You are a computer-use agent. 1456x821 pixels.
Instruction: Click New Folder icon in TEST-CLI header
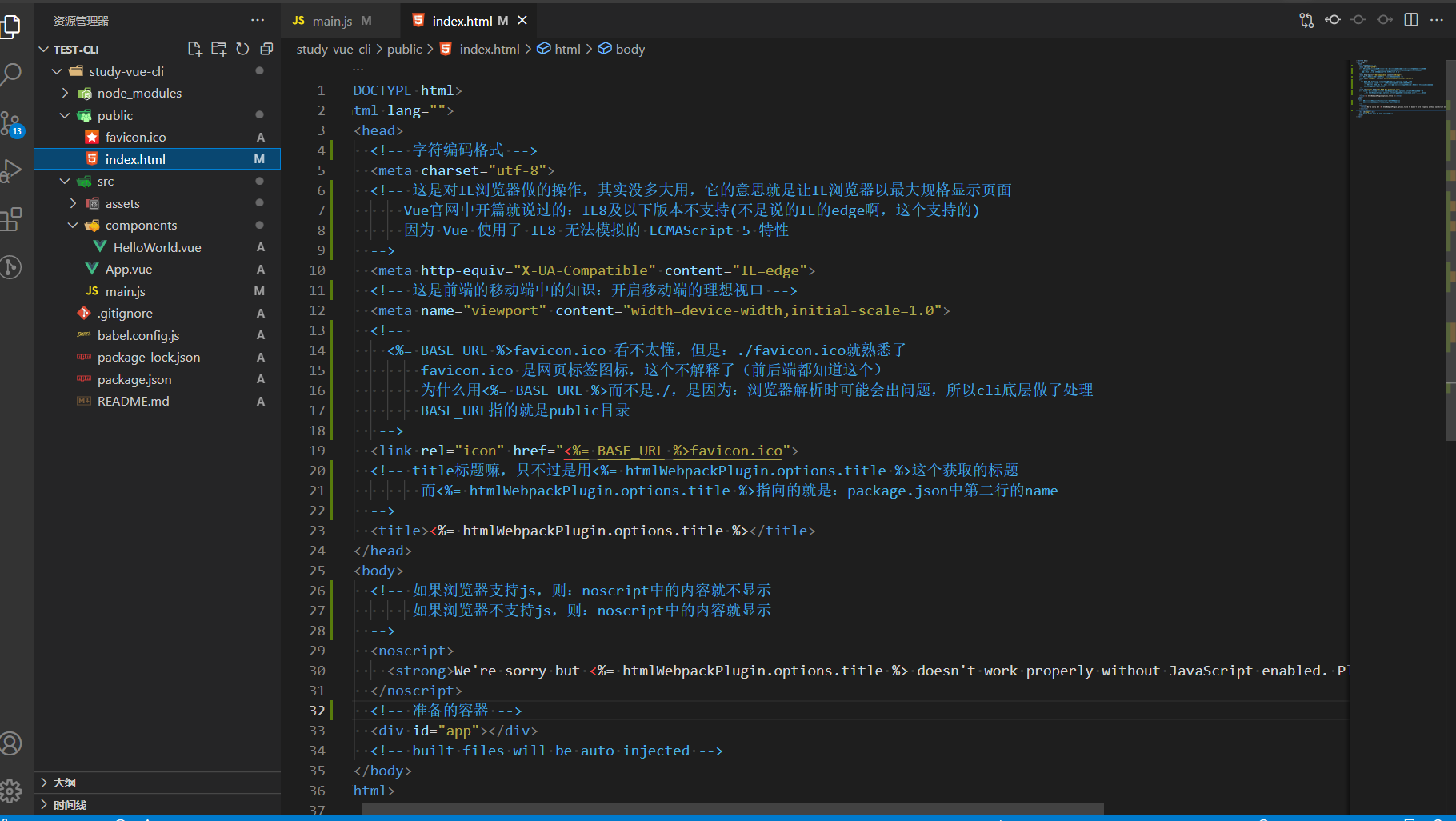218,49
